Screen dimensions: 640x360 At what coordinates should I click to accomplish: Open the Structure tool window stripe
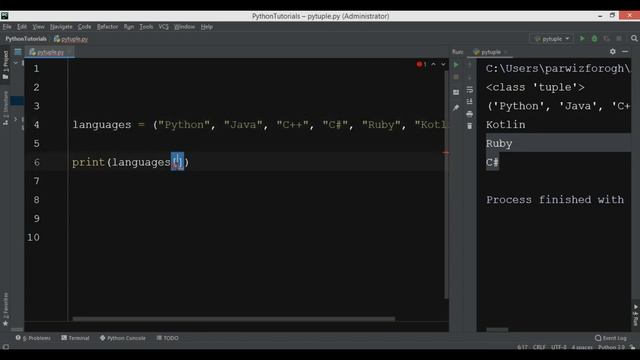tap(5, 108)
